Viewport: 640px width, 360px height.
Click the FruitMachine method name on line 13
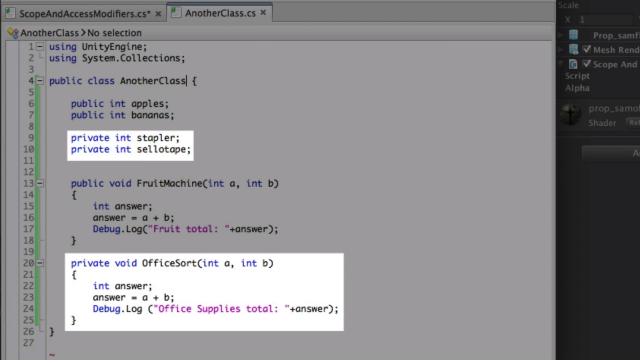click(x=169, y=183)
